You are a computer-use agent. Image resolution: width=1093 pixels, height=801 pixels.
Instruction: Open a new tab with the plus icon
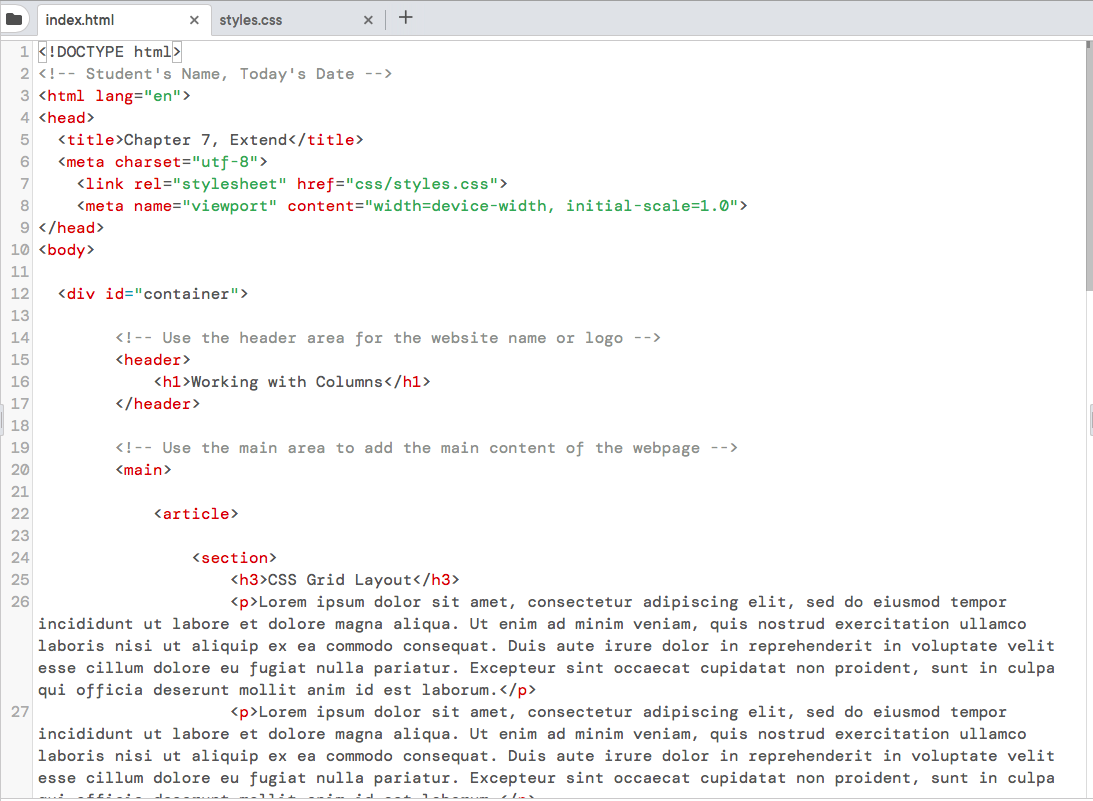click(x=406, y=17)
